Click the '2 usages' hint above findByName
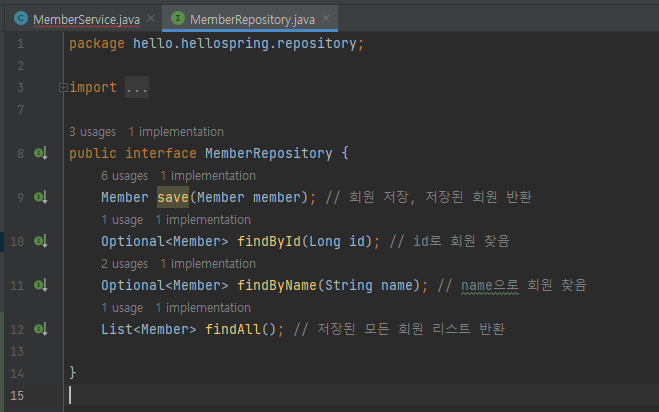This screenshot has width=659, height=412. click(124, 264)
